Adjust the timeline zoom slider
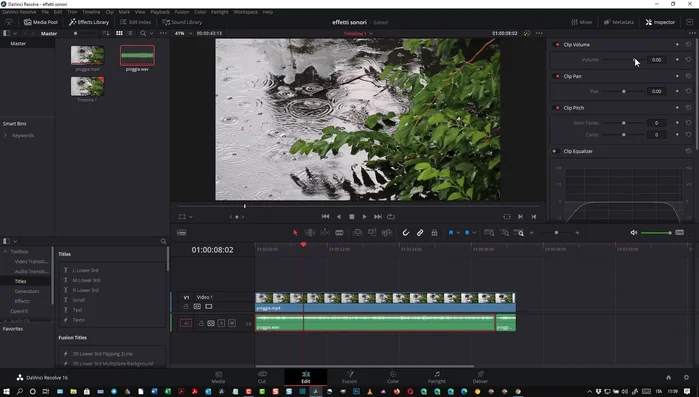The height and width of the screenshot is (397, 699). click(x=555, y=233)
